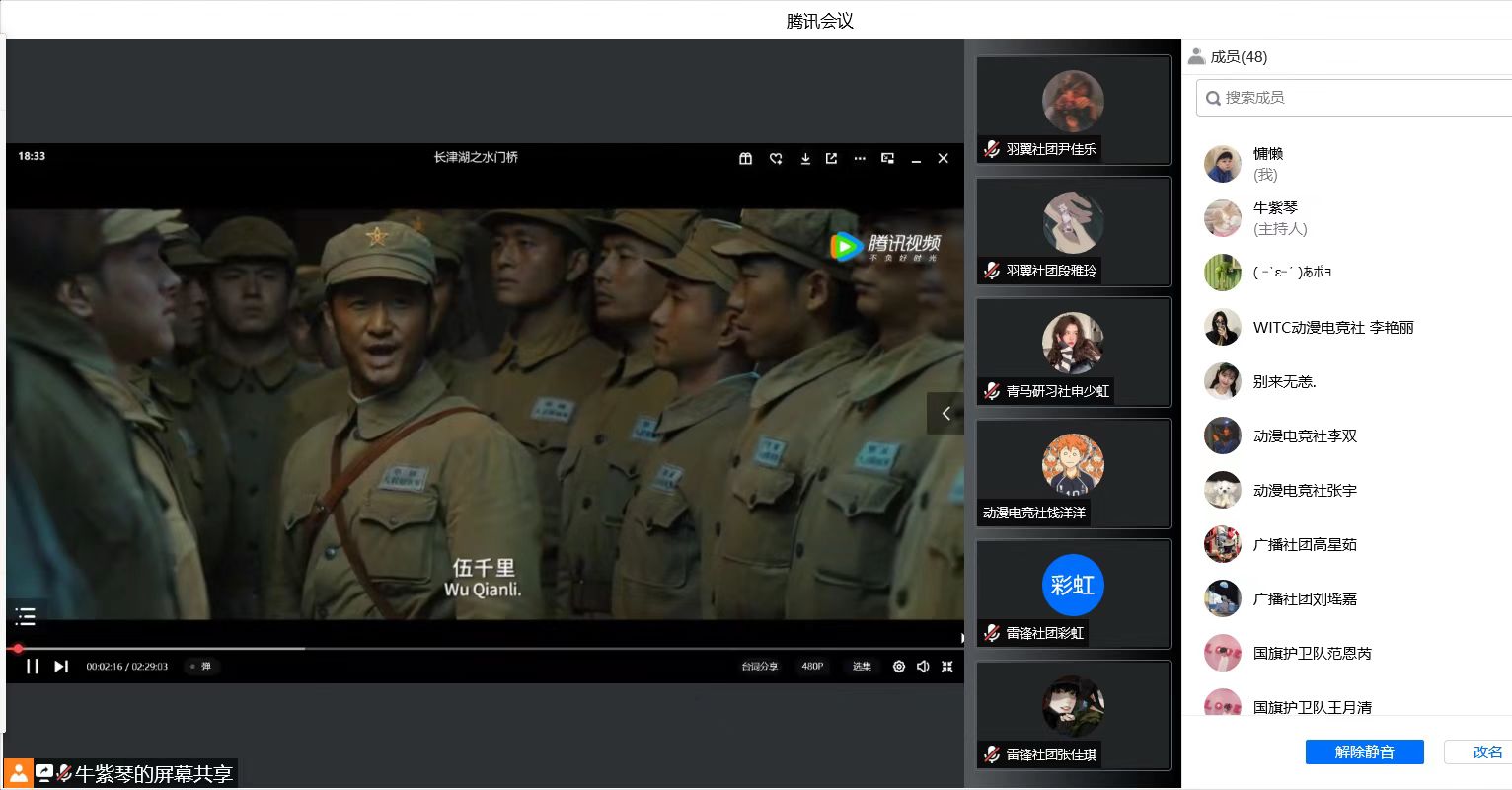The height and width of the screenshot is (790, 1512).
Task: Click the gift box icon in video player header
Action: click(x=746, y=158)
